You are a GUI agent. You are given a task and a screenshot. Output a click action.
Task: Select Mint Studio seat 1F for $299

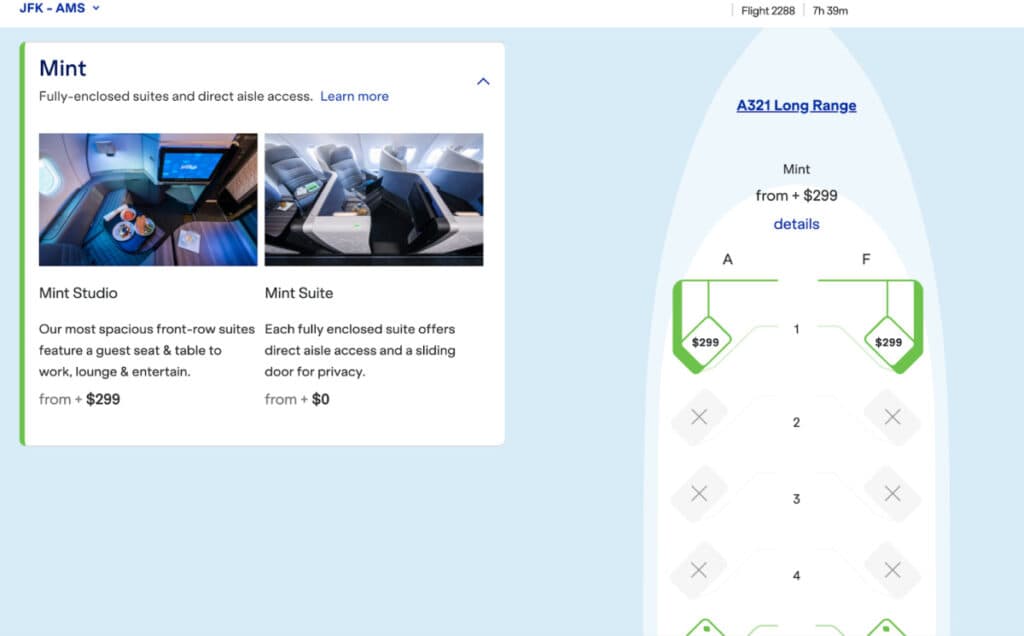[888, 342]
